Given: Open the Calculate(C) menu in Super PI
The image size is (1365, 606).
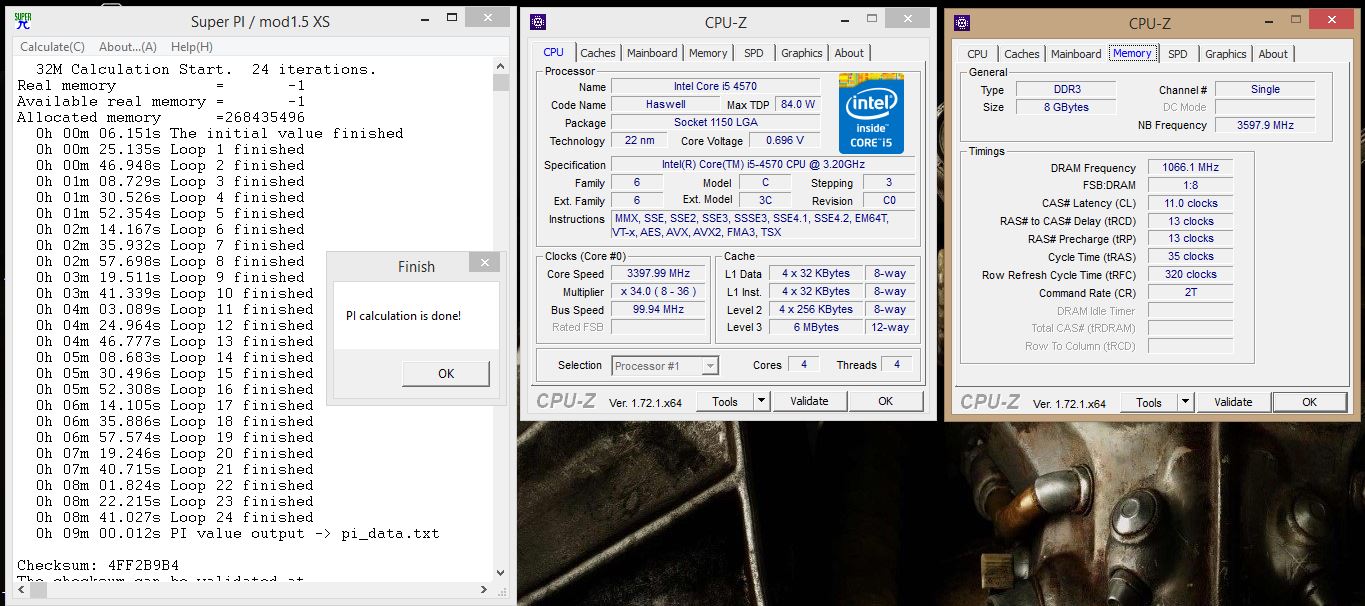Looking at the screenshot, I should tap(53, 47).
